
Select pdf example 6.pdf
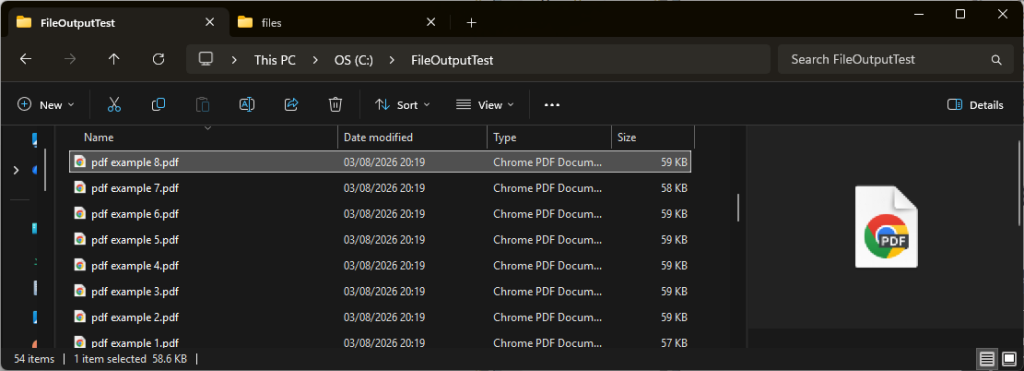tap(380, 214)
